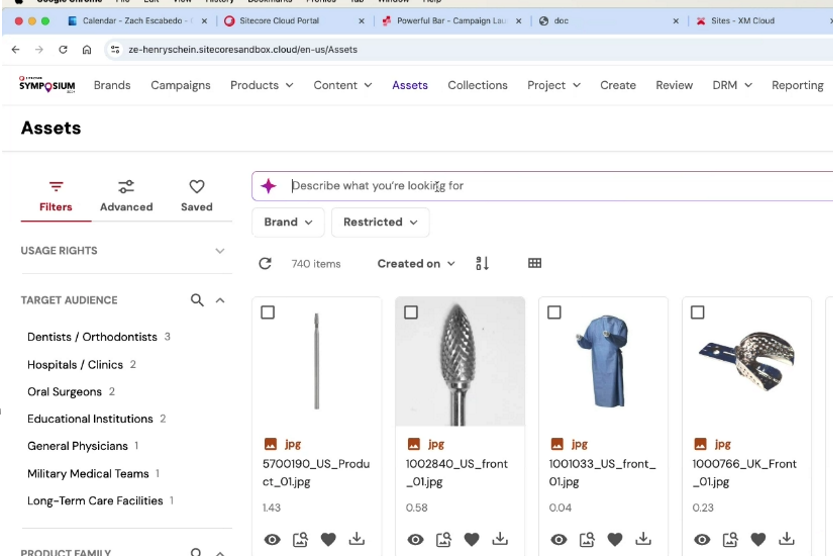The height and width of the screenshot is (556, 833).
Task: Select checkbox for 5700190_US_Product_01.jpg
Action: [268, 312]
